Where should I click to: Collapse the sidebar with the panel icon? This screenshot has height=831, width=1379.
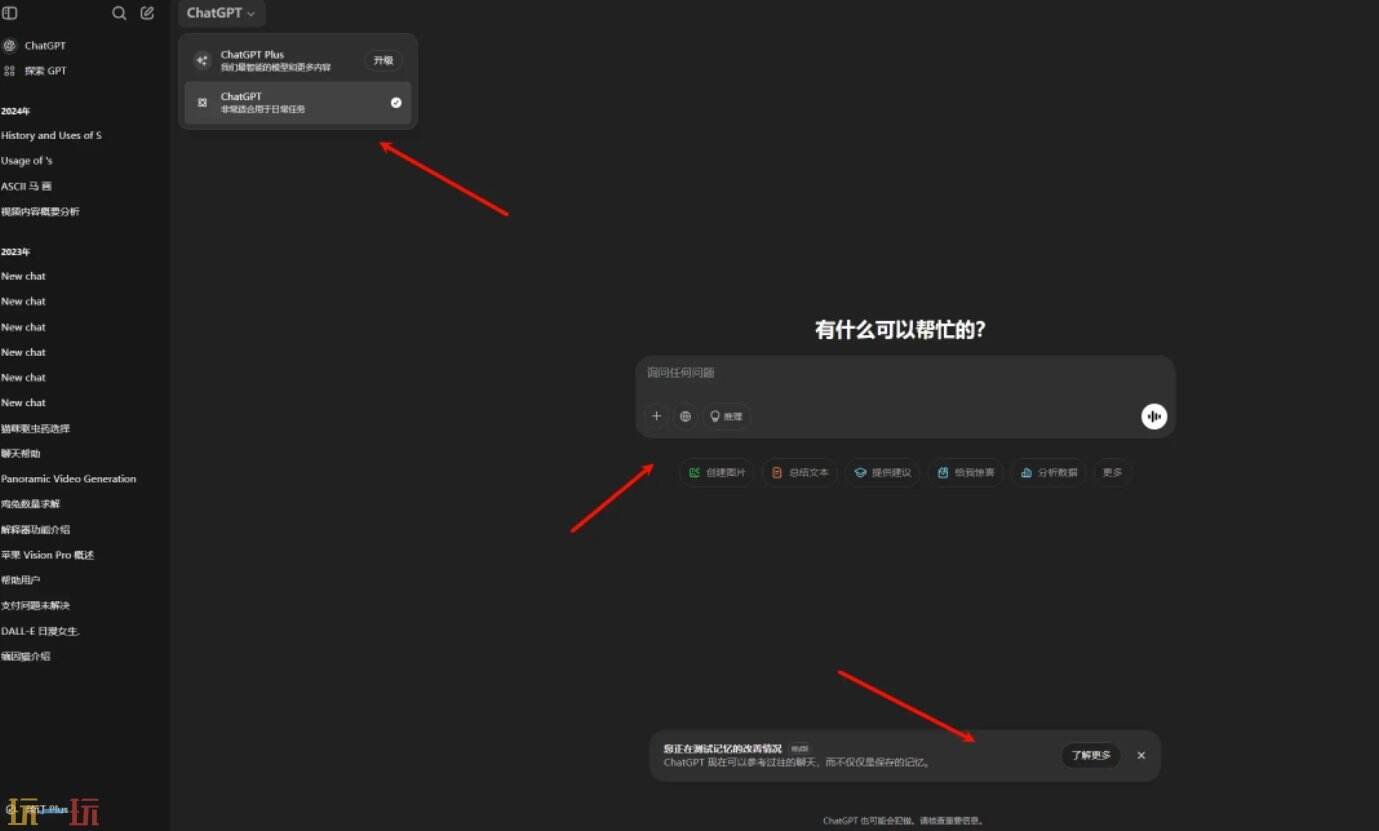[x=10, y=13]
